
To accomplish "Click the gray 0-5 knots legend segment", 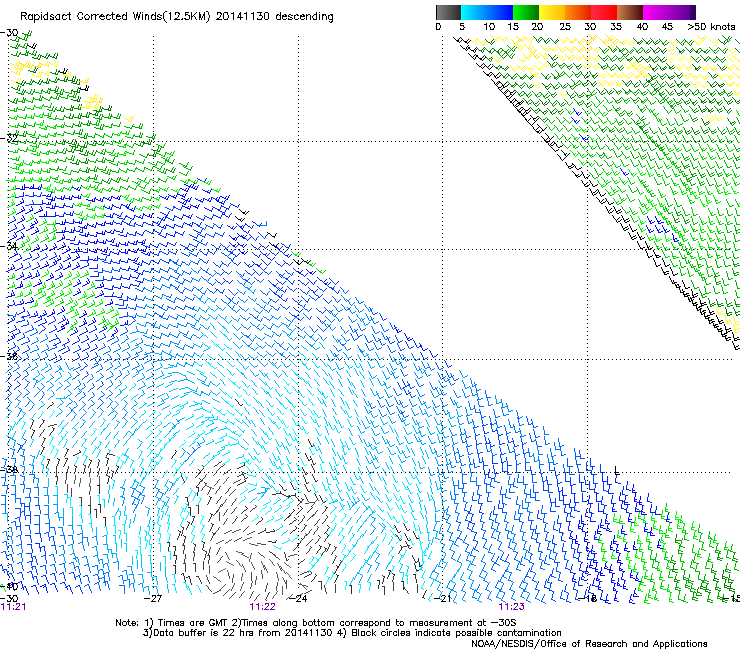I will click(448, 12).
